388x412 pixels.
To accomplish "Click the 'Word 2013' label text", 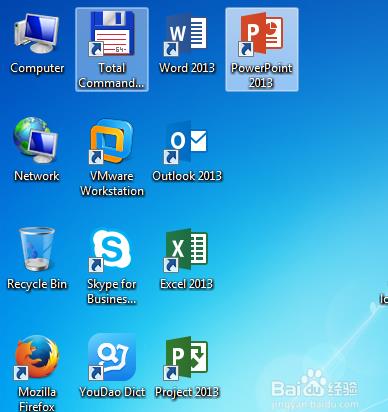I will coord(187,68).
